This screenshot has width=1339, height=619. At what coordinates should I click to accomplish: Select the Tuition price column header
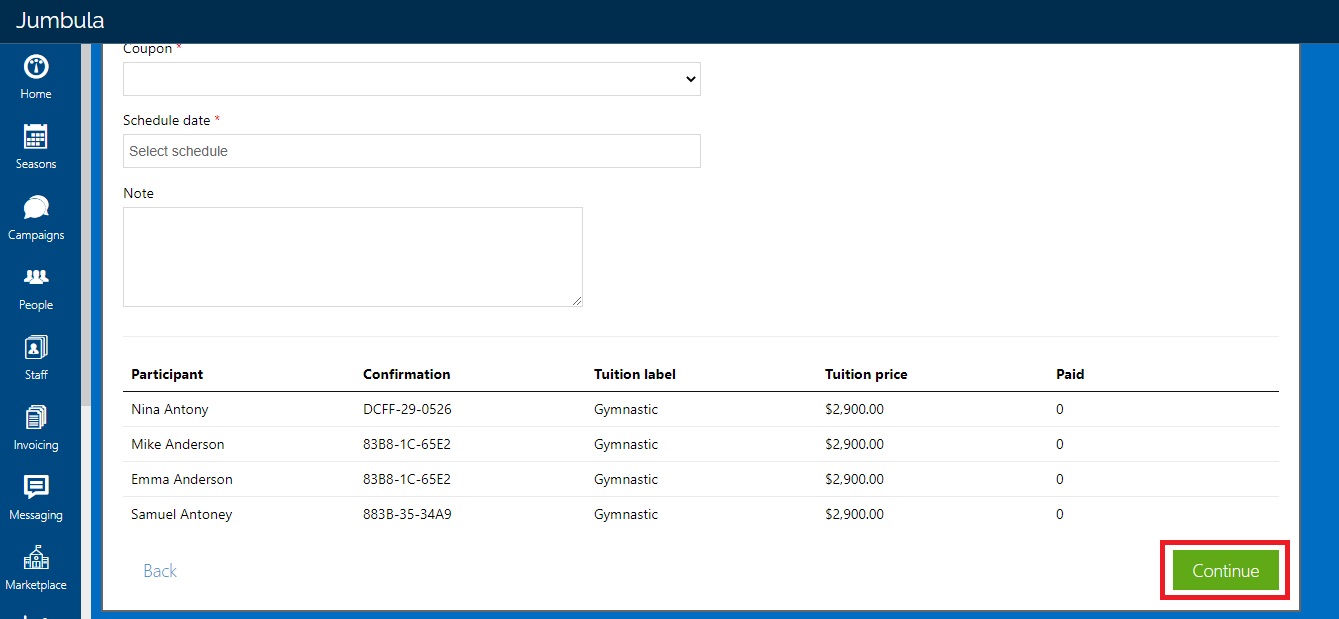(866, 374)
